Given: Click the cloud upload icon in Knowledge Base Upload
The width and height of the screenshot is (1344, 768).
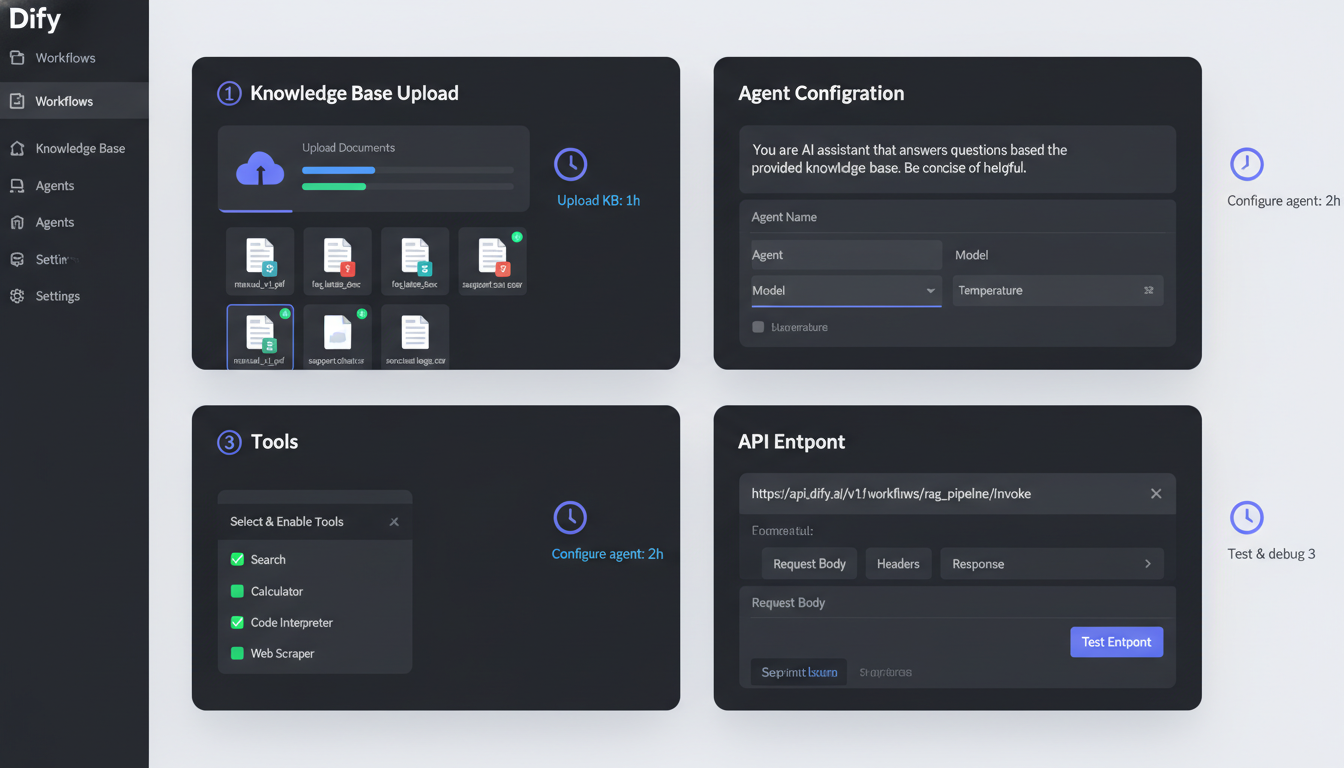Looking at the screenshot, I should coord(258,168).
